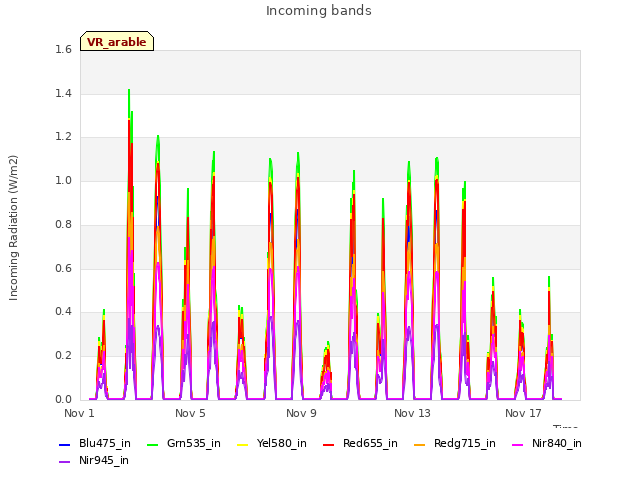
Task: Click the magenta Nir840_in color swatch
Action: click(x=518, y=444)
